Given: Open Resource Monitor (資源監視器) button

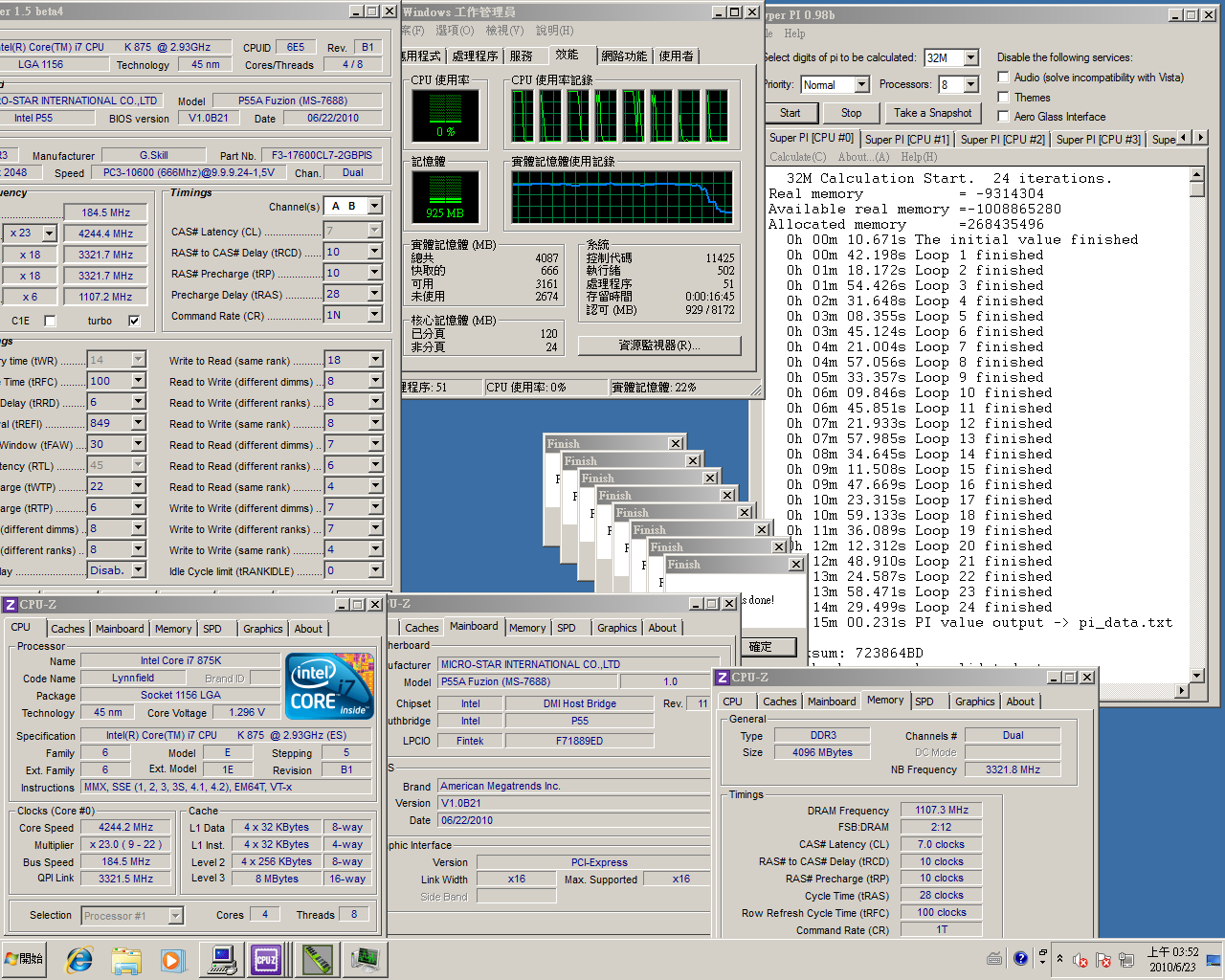Looking at the screenshot, I should click(659, 345).
